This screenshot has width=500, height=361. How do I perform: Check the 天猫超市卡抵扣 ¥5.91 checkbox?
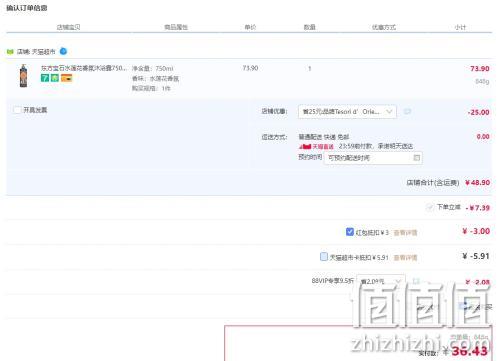(323, 257)
